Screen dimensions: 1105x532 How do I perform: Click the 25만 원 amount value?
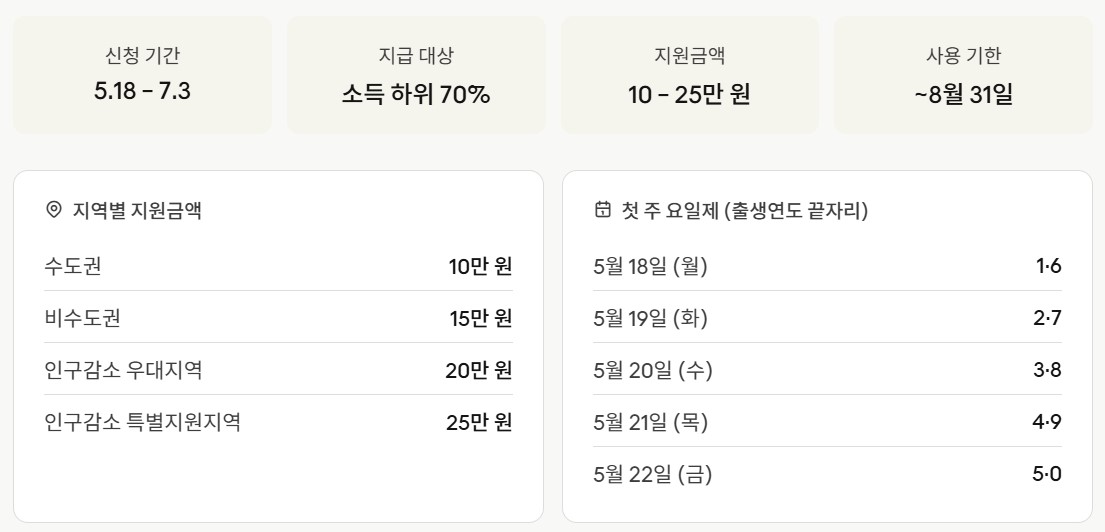click(x=479, y=423)
